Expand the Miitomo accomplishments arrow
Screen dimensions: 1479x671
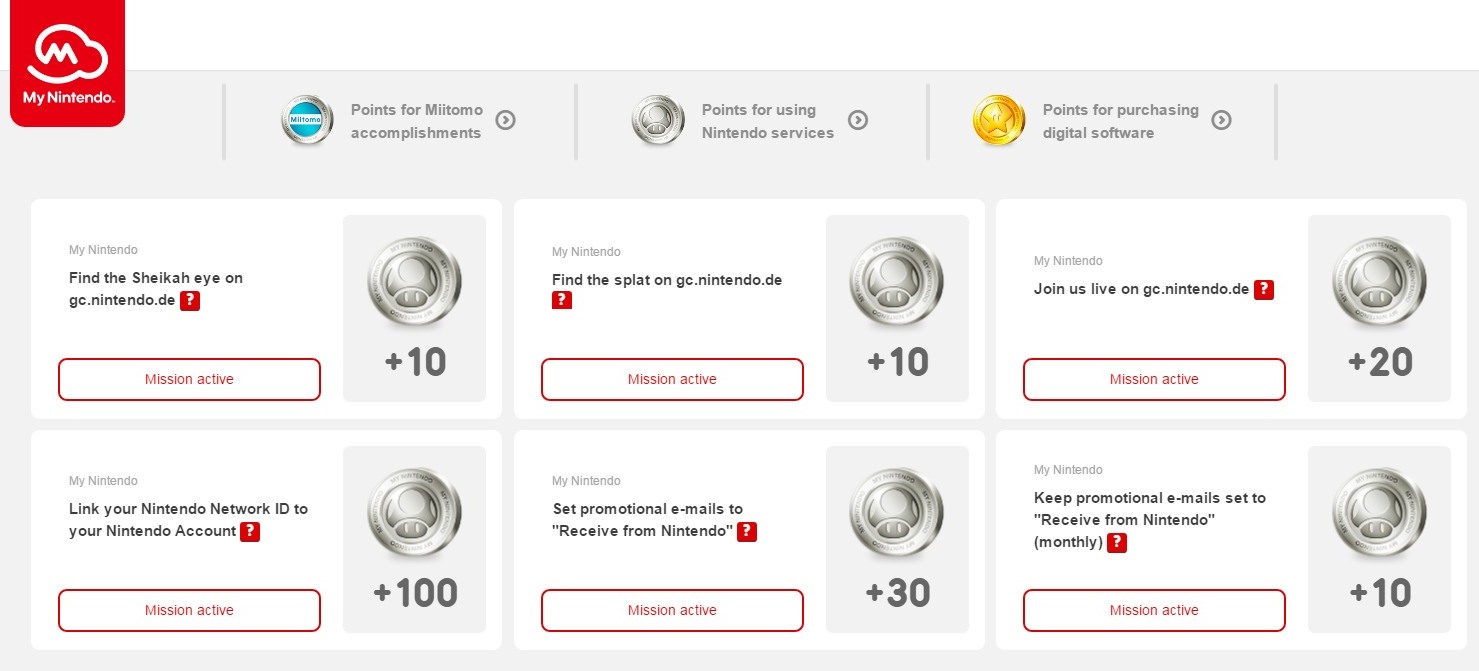tap(506, 121)
